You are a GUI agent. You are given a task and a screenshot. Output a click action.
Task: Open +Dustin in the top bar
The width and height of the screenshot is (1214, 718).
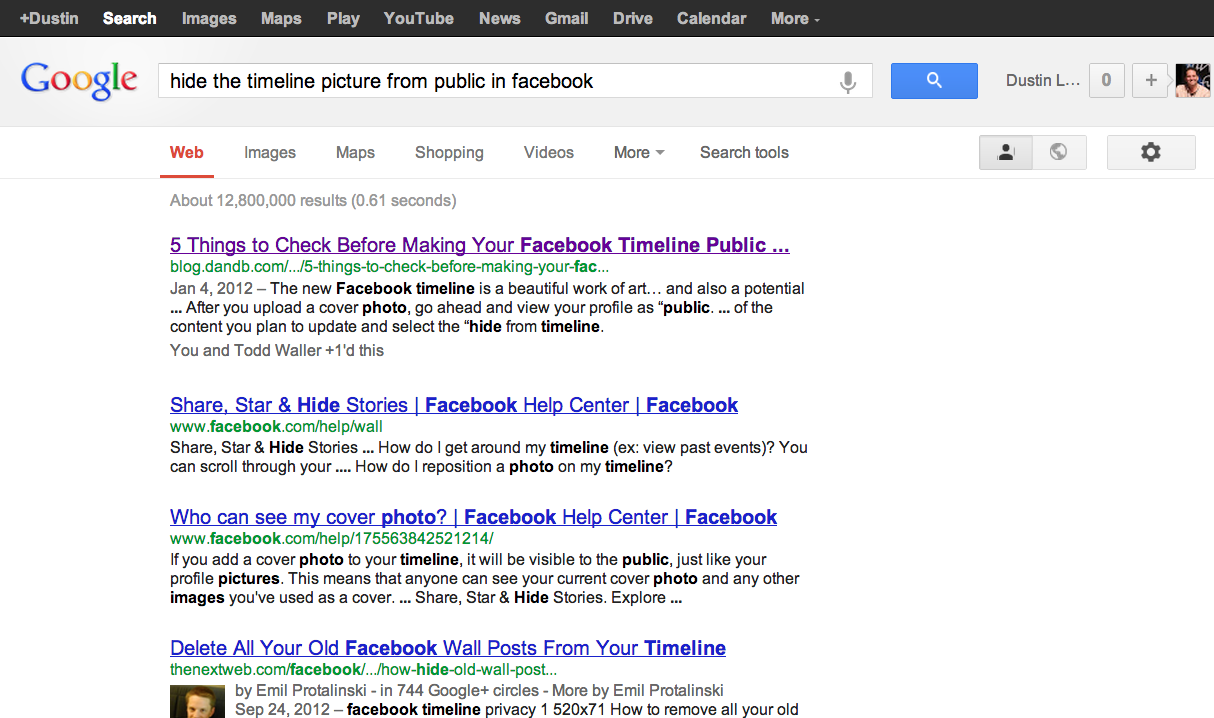click(x=48, y=18)
